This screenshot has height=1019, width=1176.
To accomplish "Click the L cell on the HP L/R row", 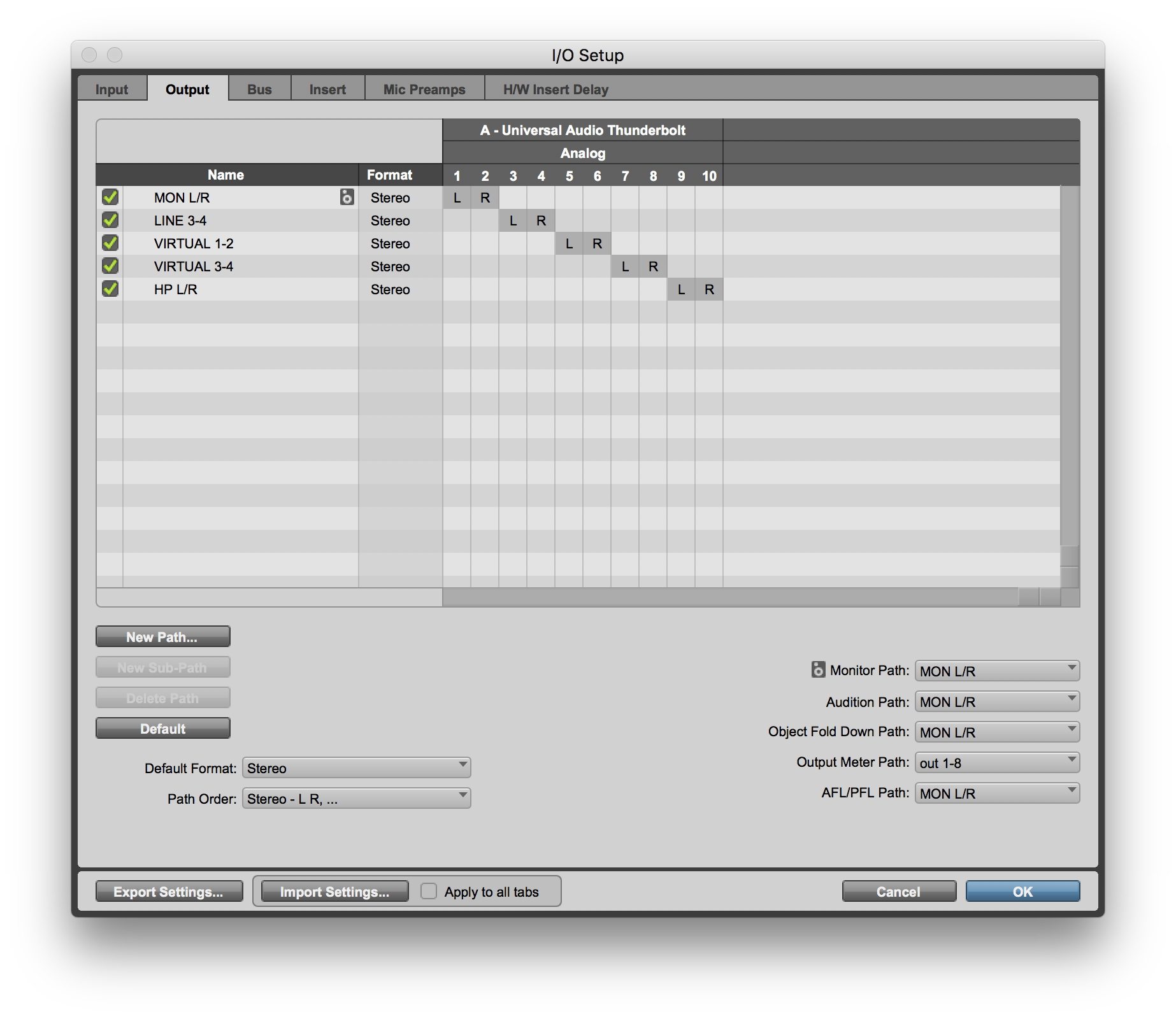I will 681,290.
